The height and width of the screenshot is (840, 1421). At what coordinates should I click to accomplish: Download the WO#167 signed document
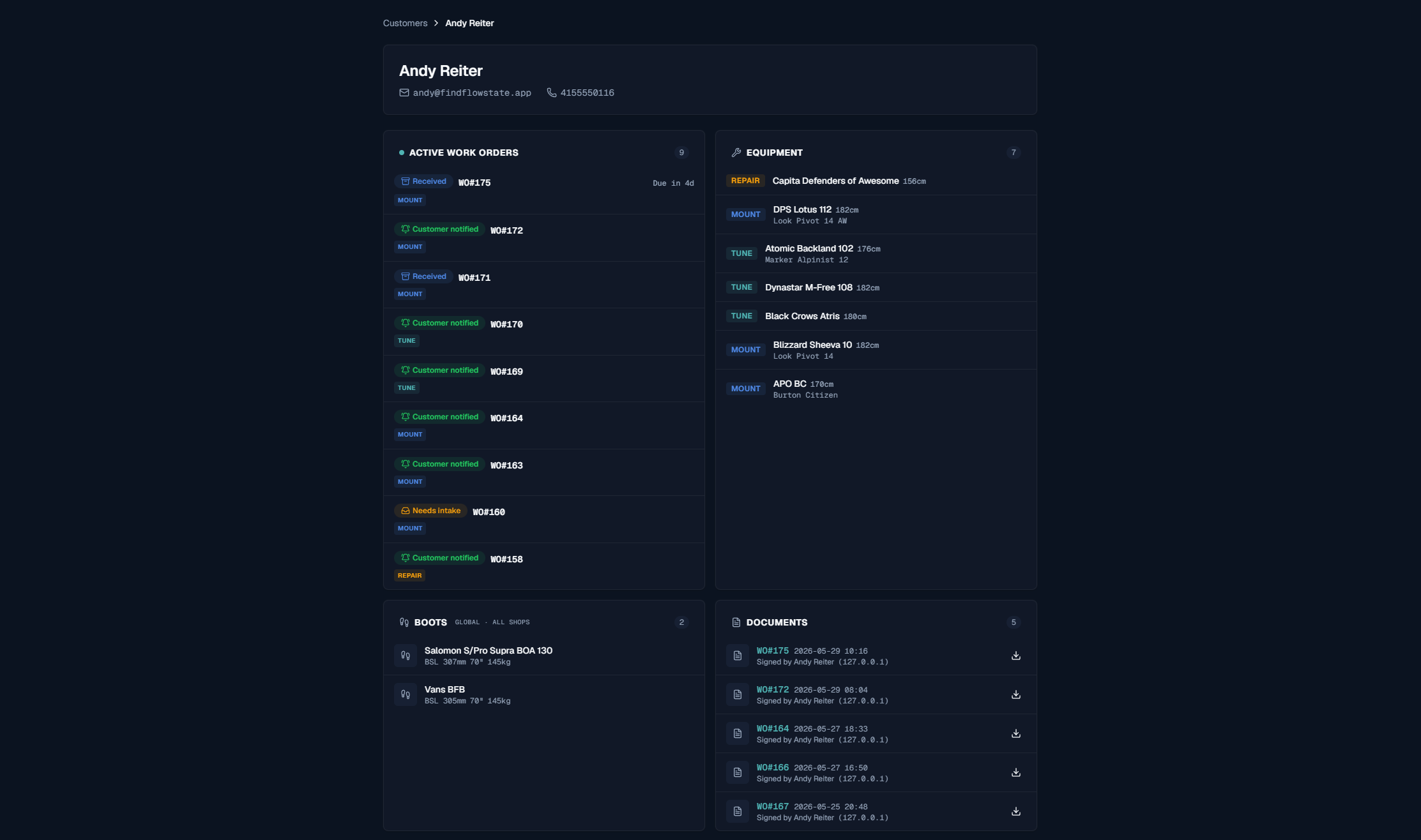click(1015, 812)
